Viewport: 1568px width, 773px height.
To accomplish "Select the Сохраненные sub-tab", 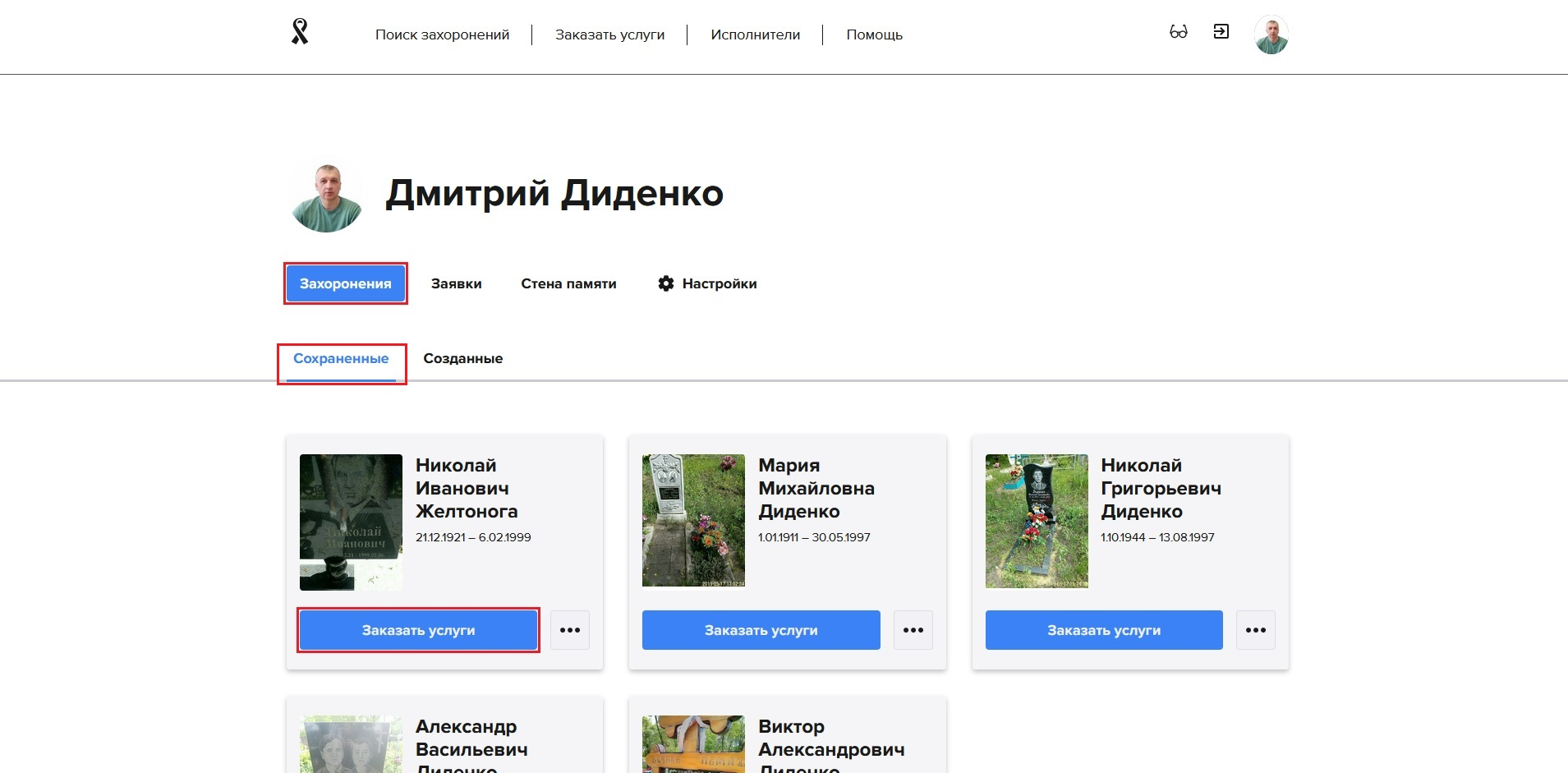I will tap(341, 359).
